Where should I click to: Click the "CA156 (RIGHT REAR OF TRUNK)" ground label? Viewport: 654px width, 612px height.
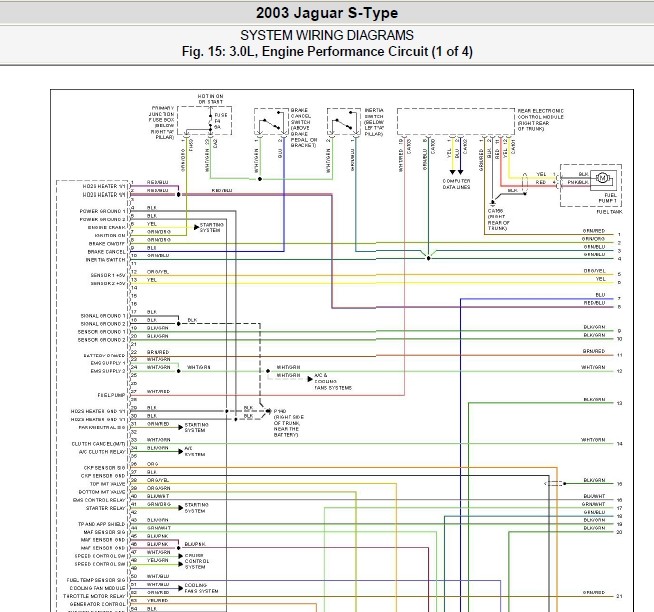[x=498, y=219]
